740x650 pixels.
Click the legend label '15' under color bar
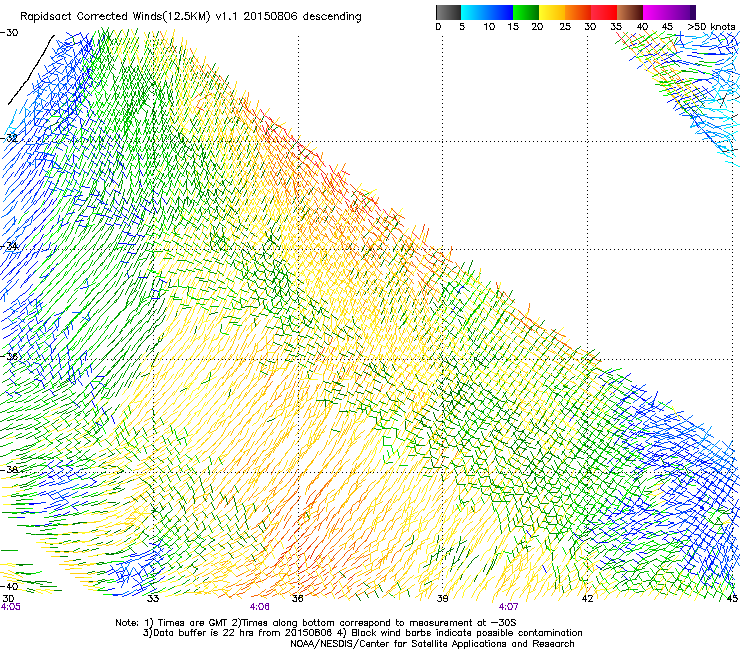tap(513, 27)
